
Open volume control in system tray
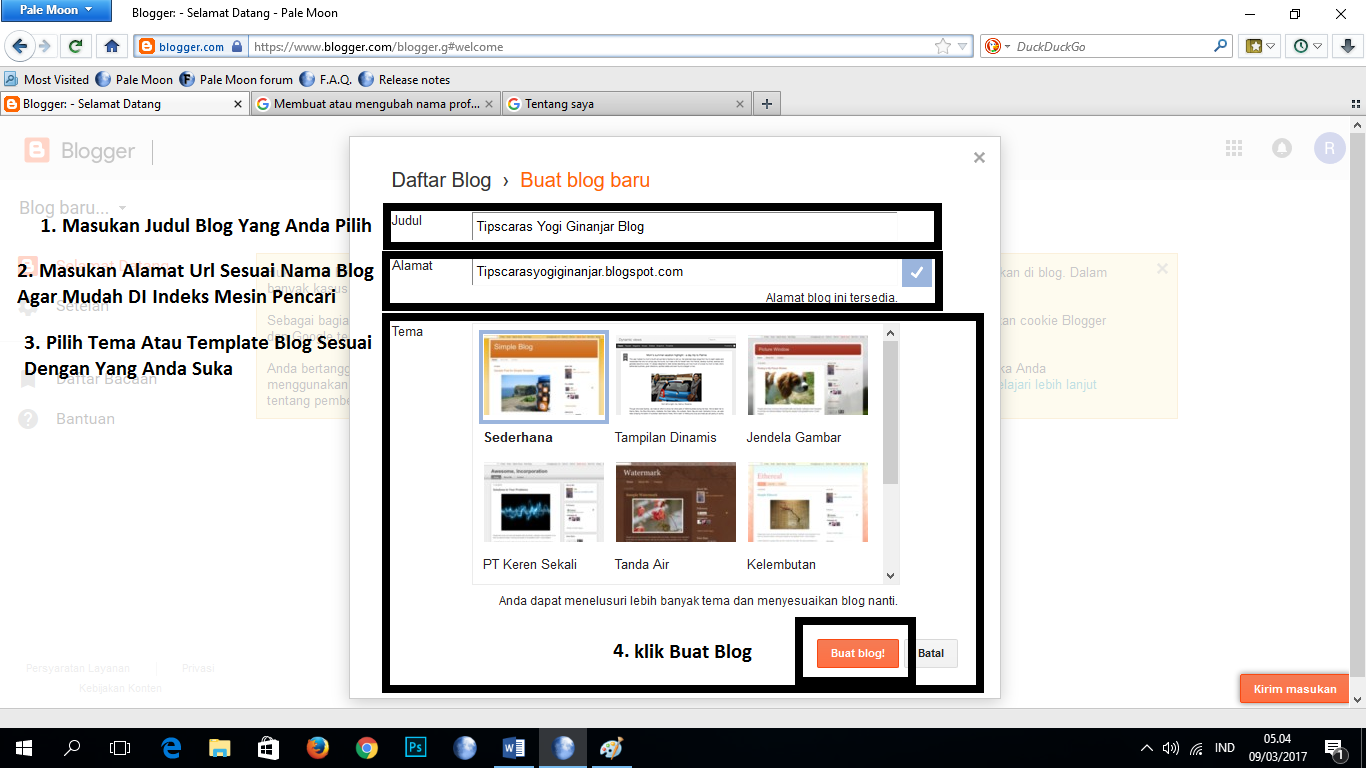click(1171, 748)
